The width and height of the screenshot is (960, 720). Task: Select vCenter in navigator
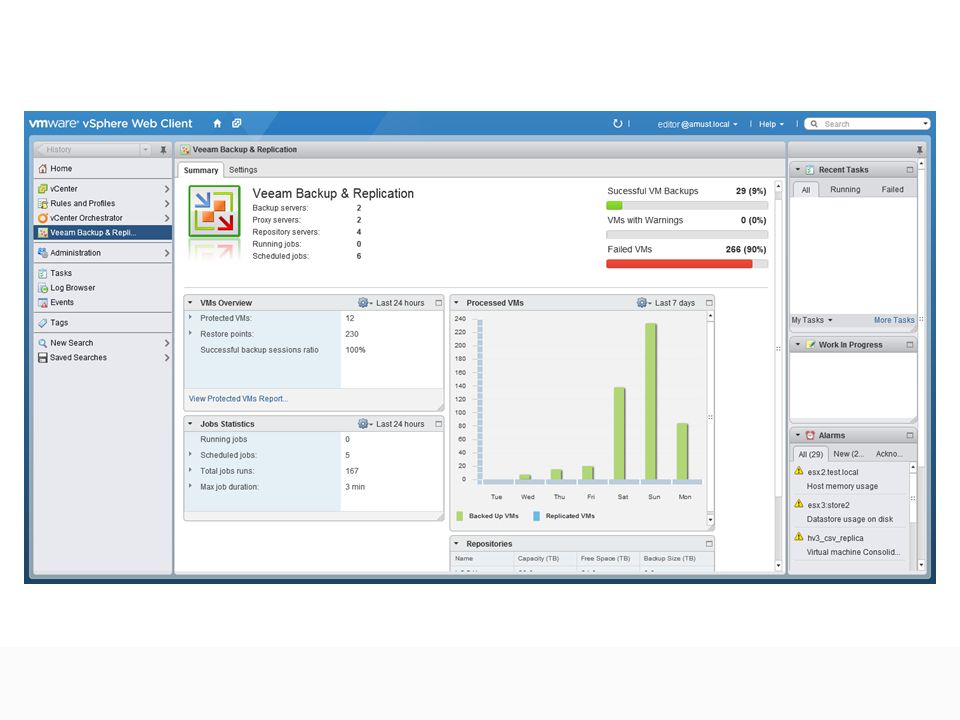(102, 189)
